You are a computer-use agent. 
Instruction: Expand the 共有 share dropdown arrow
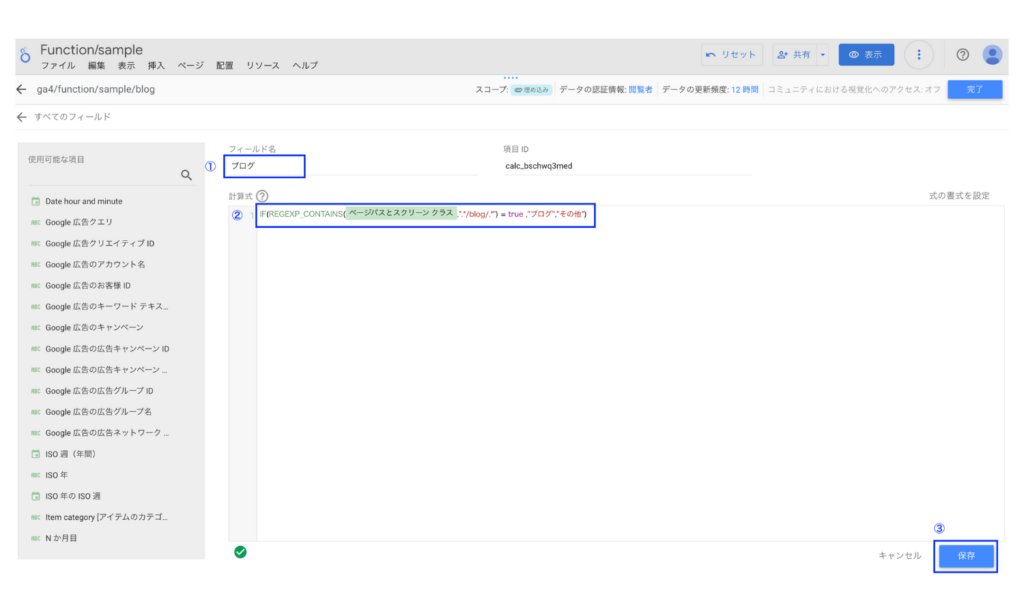click(822, 55)
